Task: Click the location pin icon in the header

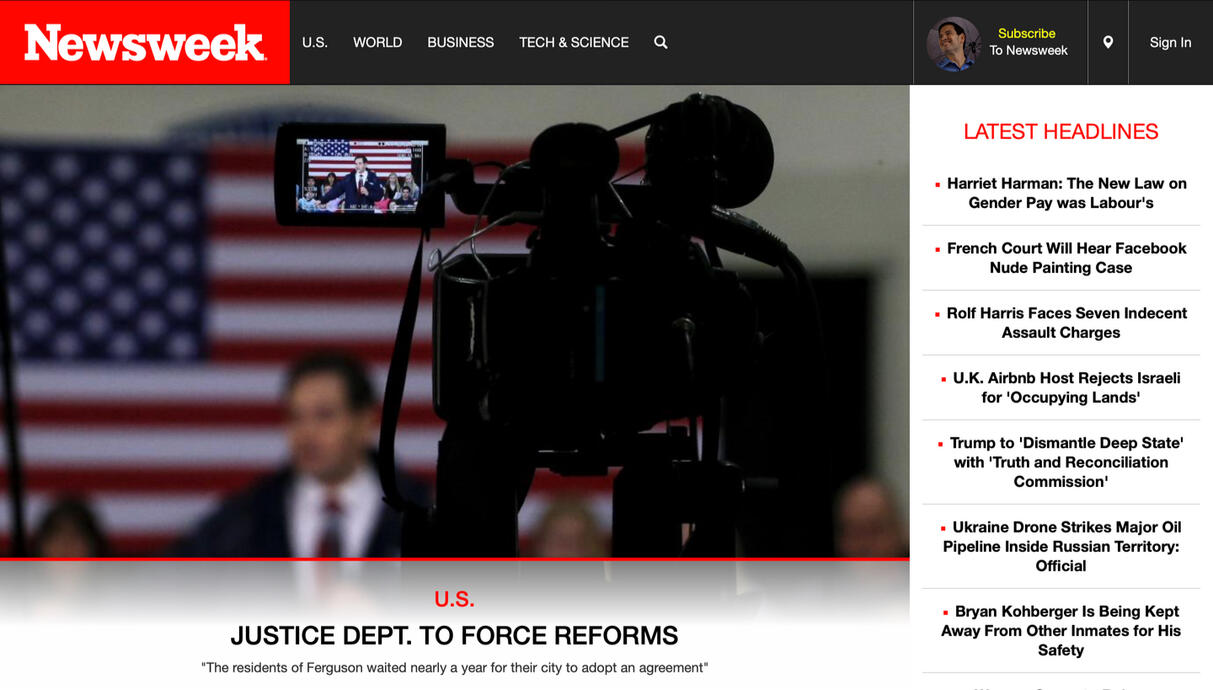Action: tap(1108, 42)
